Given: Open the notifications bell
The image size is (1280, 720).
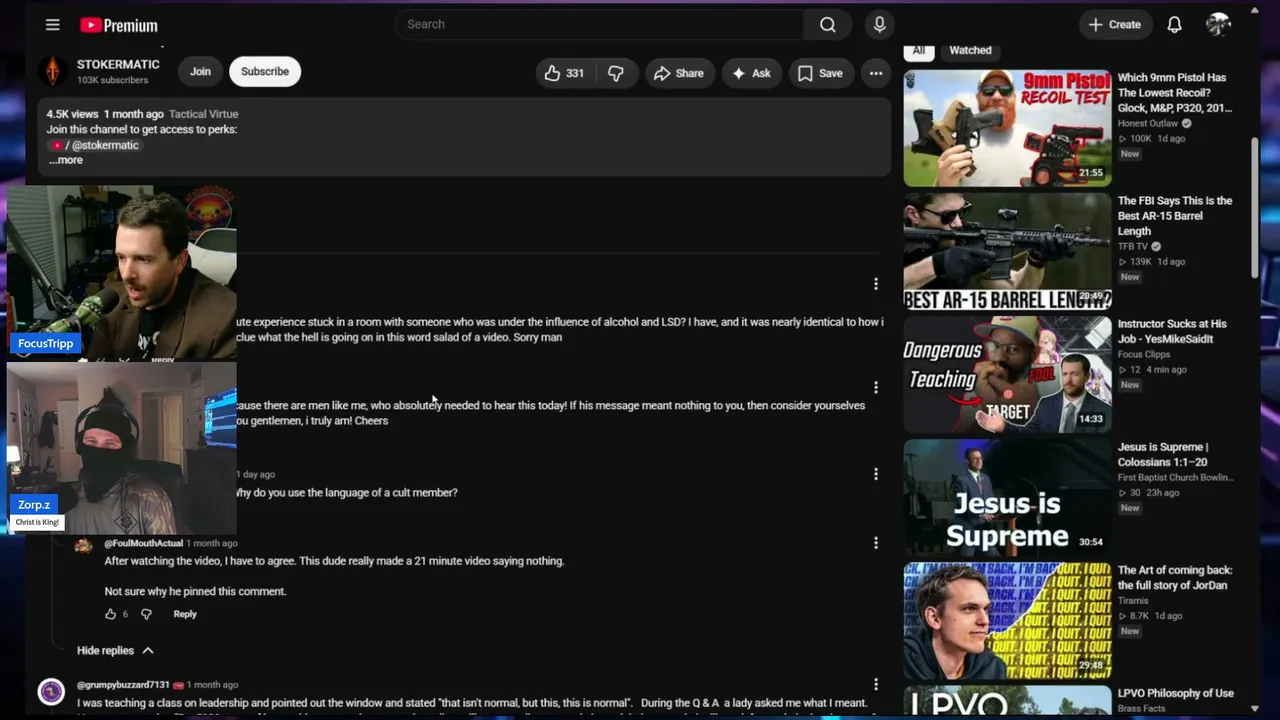Looking at the screenshot, I should (x=1175, y=25).
